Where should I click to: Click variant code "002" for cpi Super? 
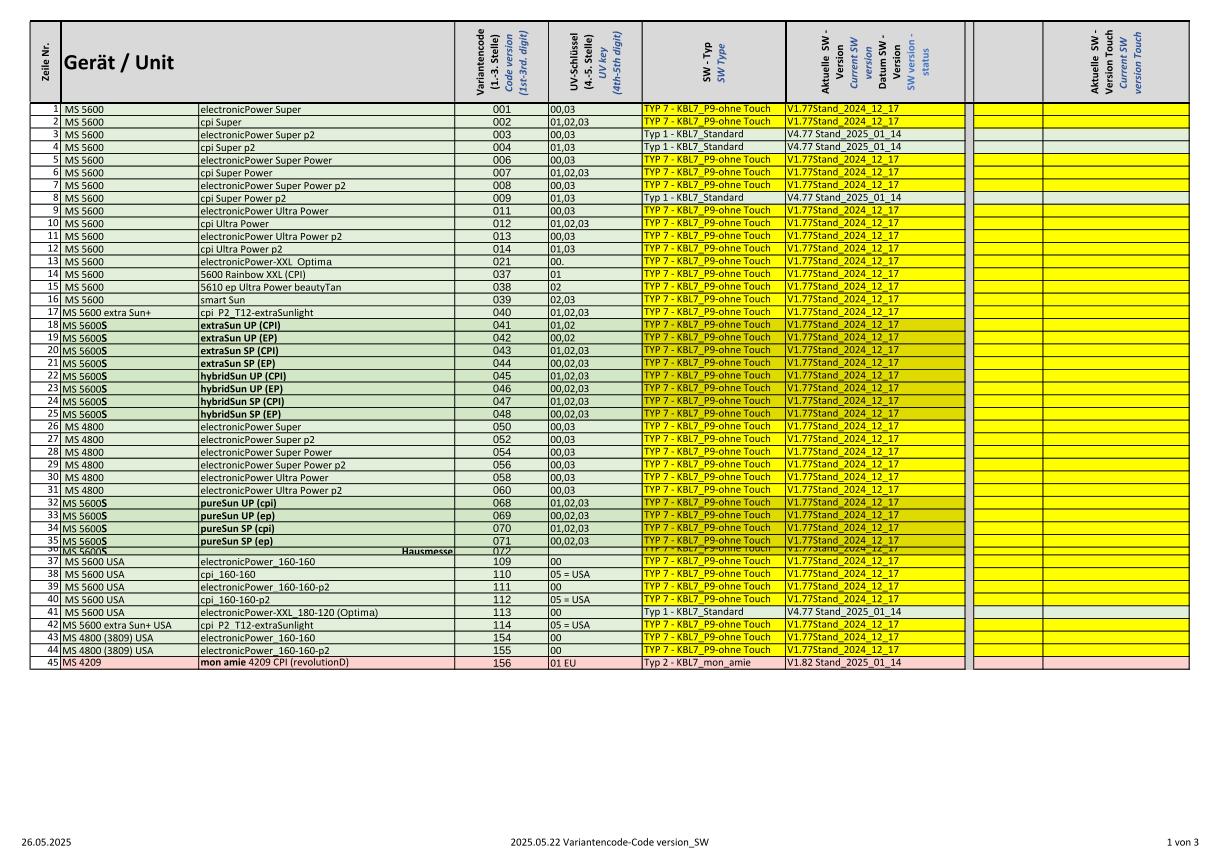pyautogui.click(x=502, y=122)
